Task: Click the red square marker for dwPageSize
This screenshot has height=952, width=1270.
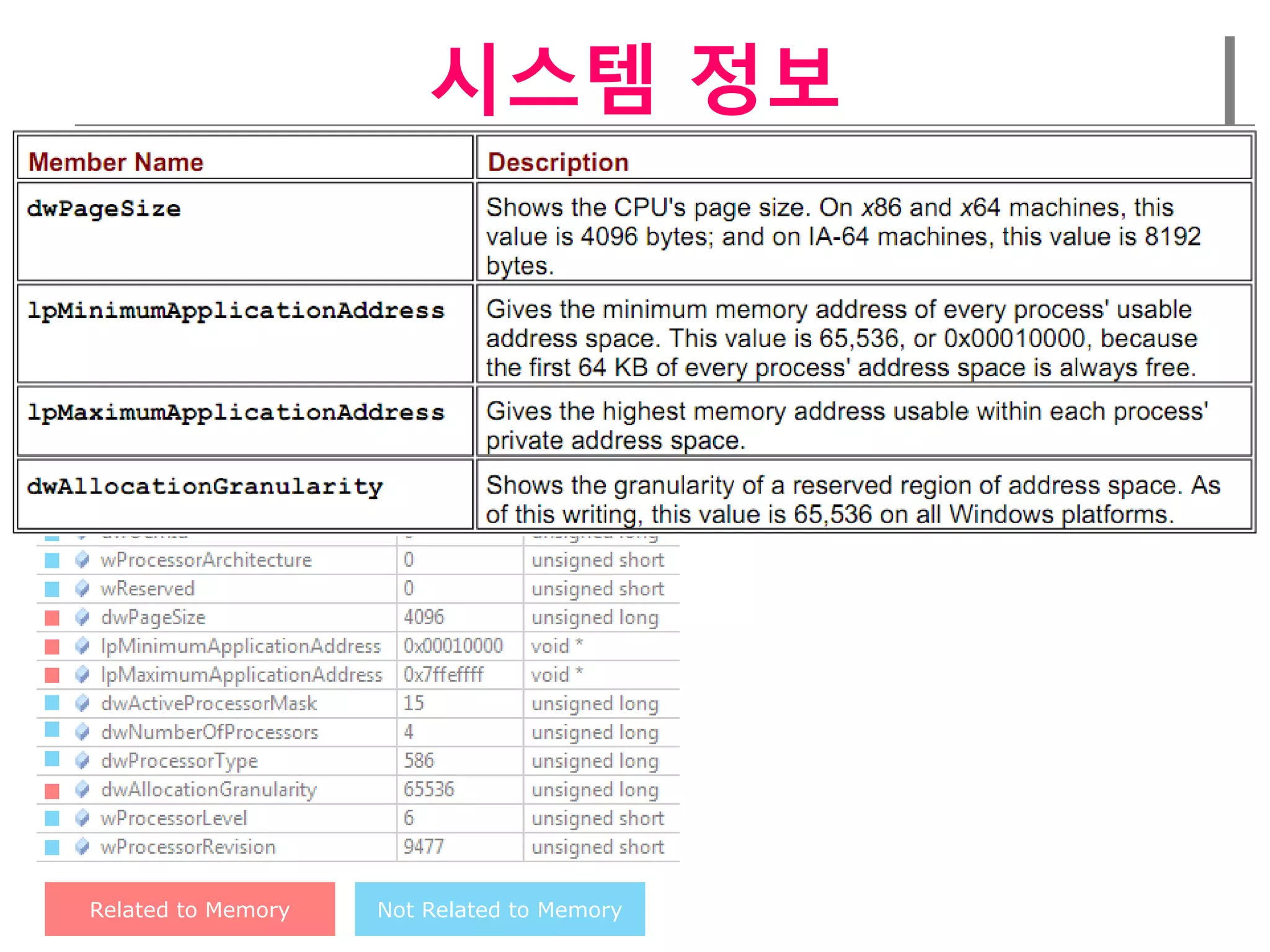Action: tap(52, 617)
